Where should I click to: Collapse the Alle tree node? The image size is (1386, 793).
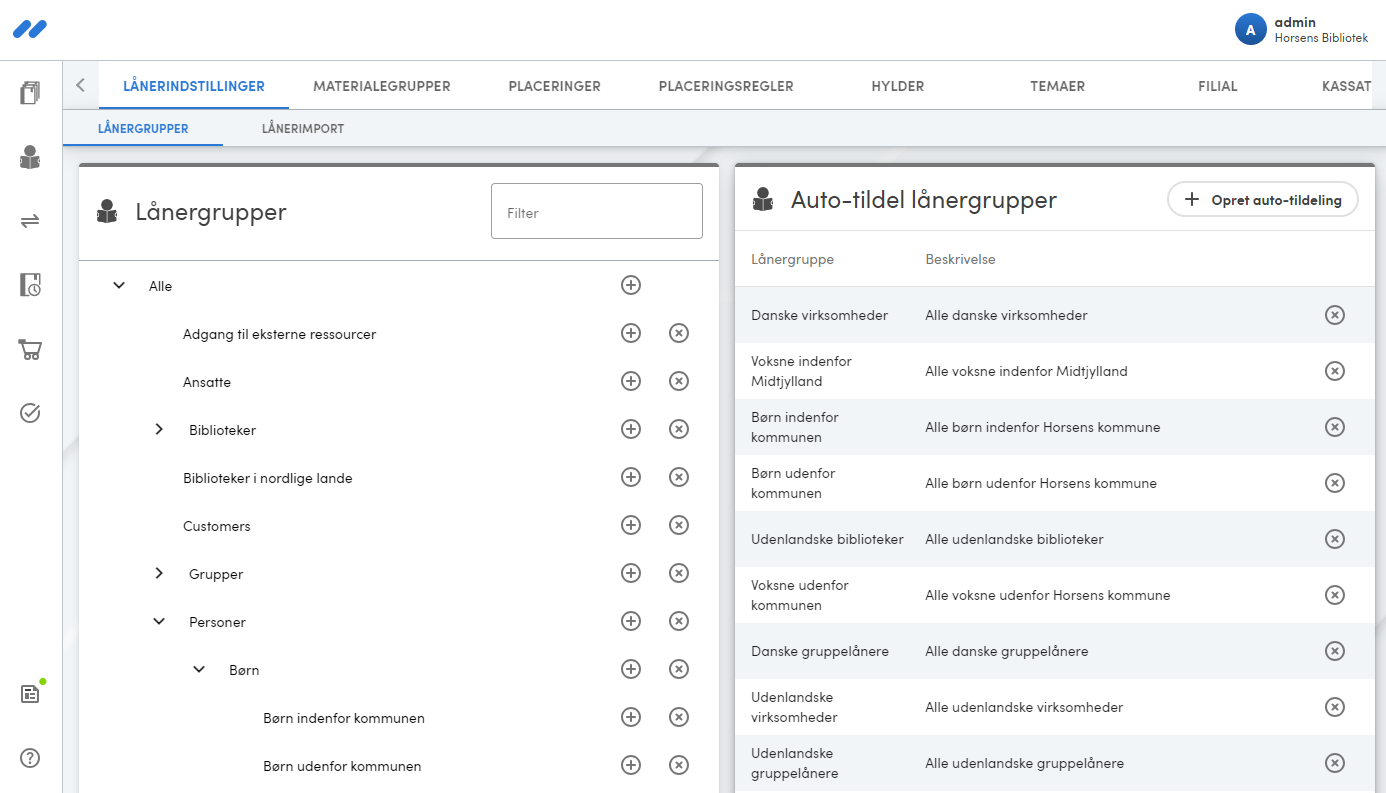119,286
